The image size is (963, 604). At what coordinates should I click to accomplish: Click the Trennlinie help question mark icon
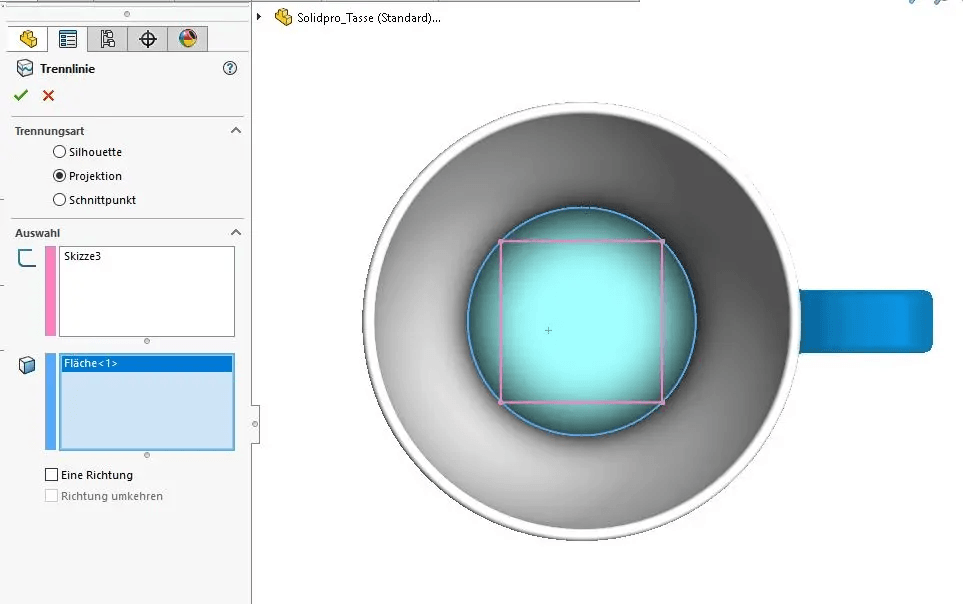click(x=230, y=69)
